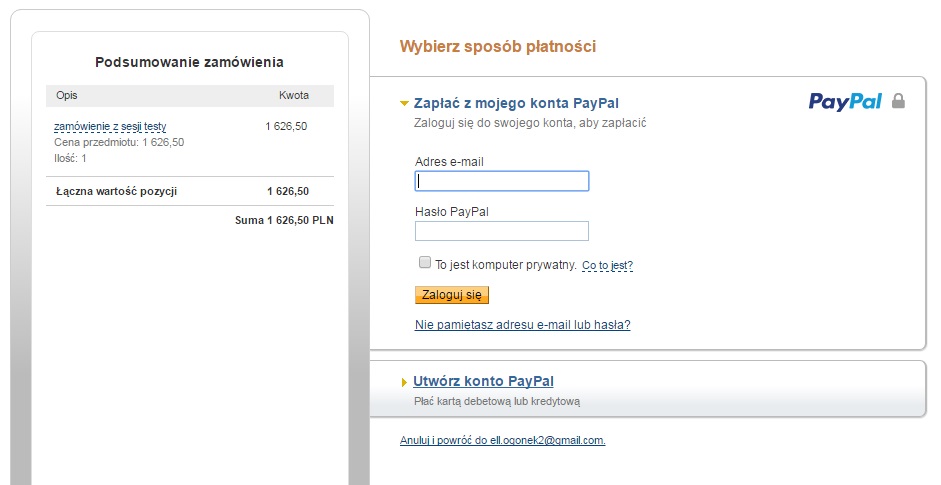This screenshot has width=941, height=485.
Task: Click the "Zapłać z mojego konta PayPal" heading
Action: click(x=516, y=103)
